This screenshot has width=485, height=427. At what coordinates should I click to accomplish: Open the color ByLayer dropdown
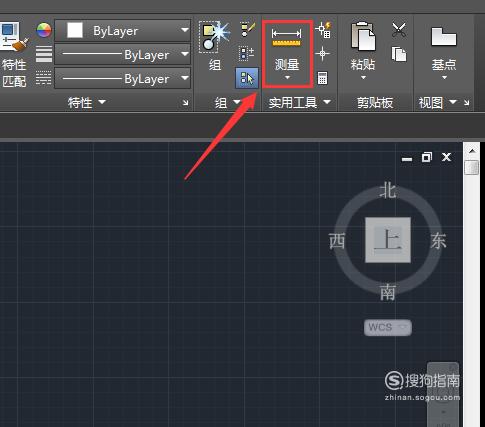coord(185,30)
